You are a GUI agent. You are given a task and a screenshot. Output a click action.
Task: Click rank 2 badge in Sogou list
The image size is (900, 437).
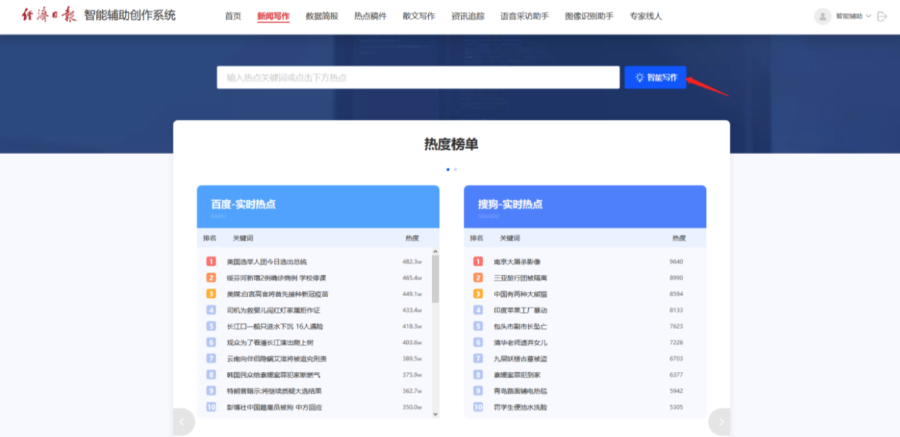point(478,278)
